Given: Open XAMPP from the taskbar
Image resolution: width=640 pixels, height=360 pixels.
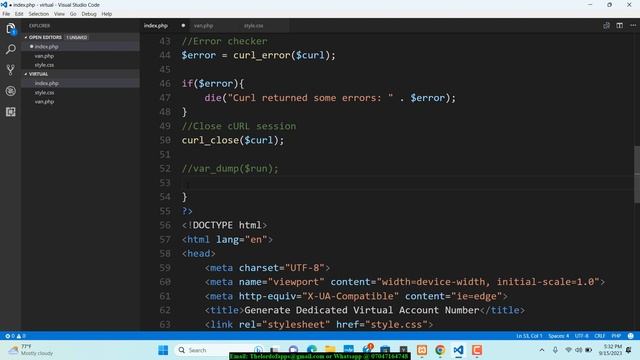Looking at the screenshot, I should coord(422,350).
